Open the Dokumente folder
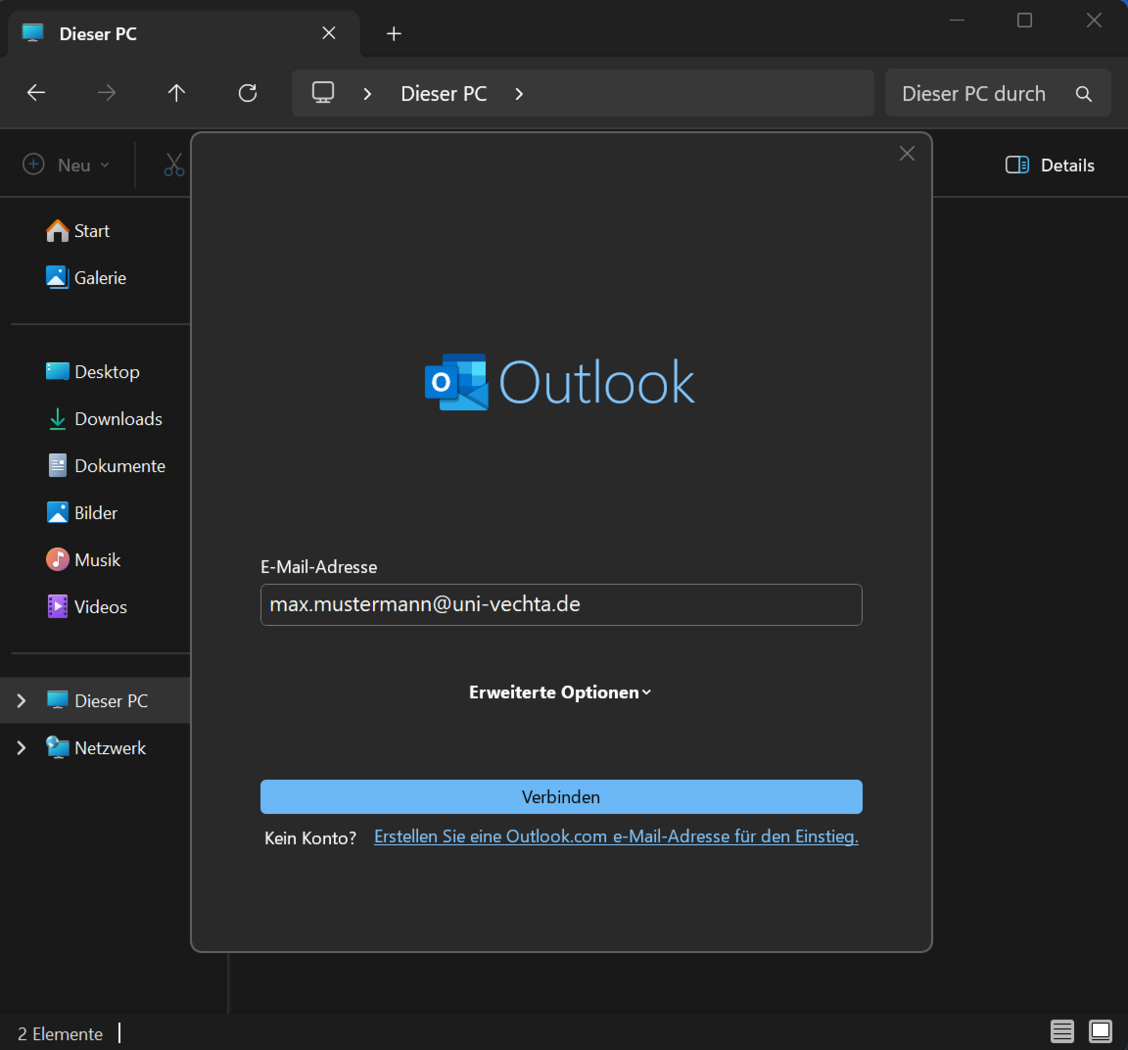The width and height of the screenshot is (1128, 1050). pos(106,466)
